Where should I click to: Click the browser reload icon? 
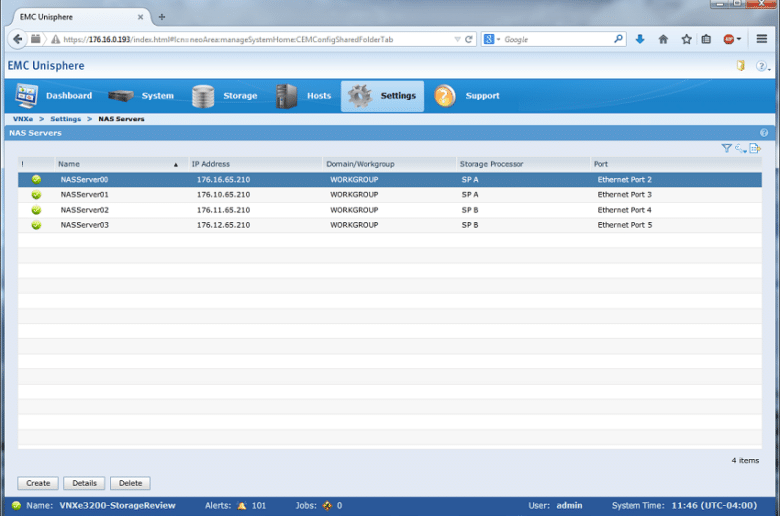pos(469,39)
